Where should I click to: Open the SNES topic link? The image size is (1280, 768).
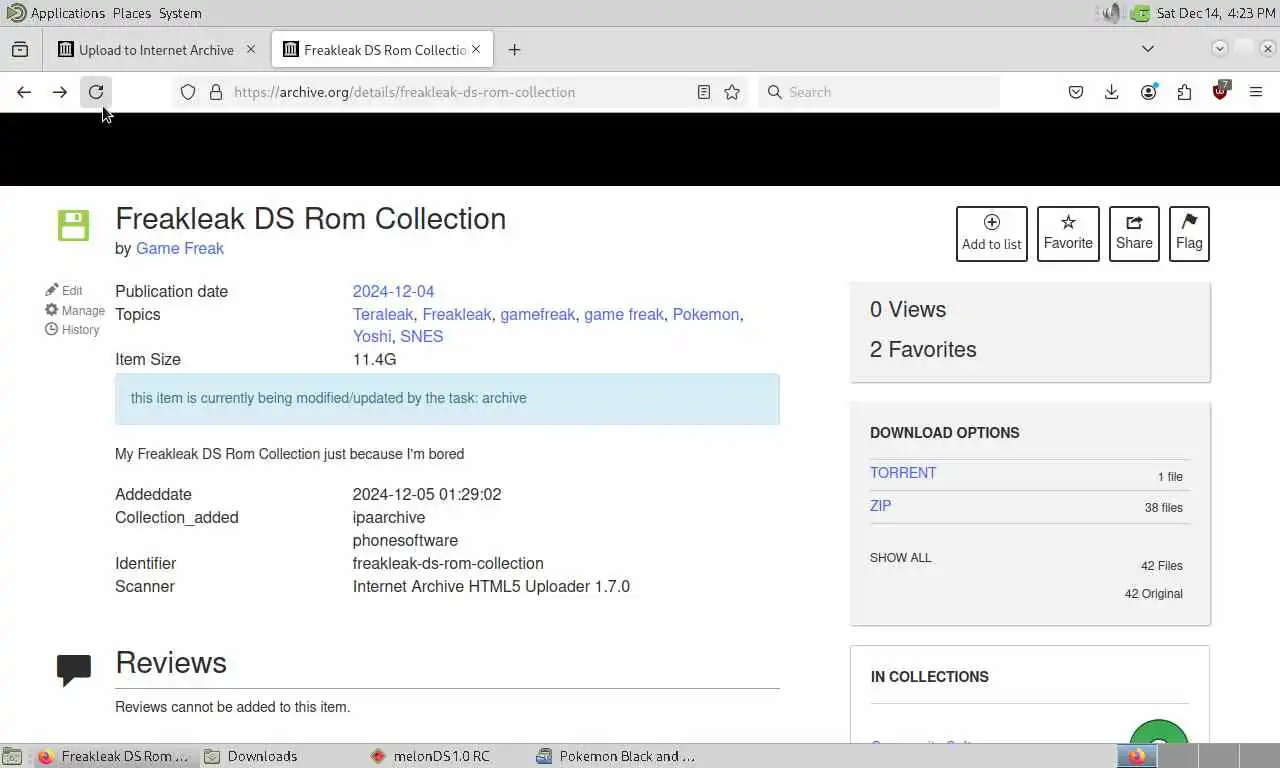coord(422,336)
